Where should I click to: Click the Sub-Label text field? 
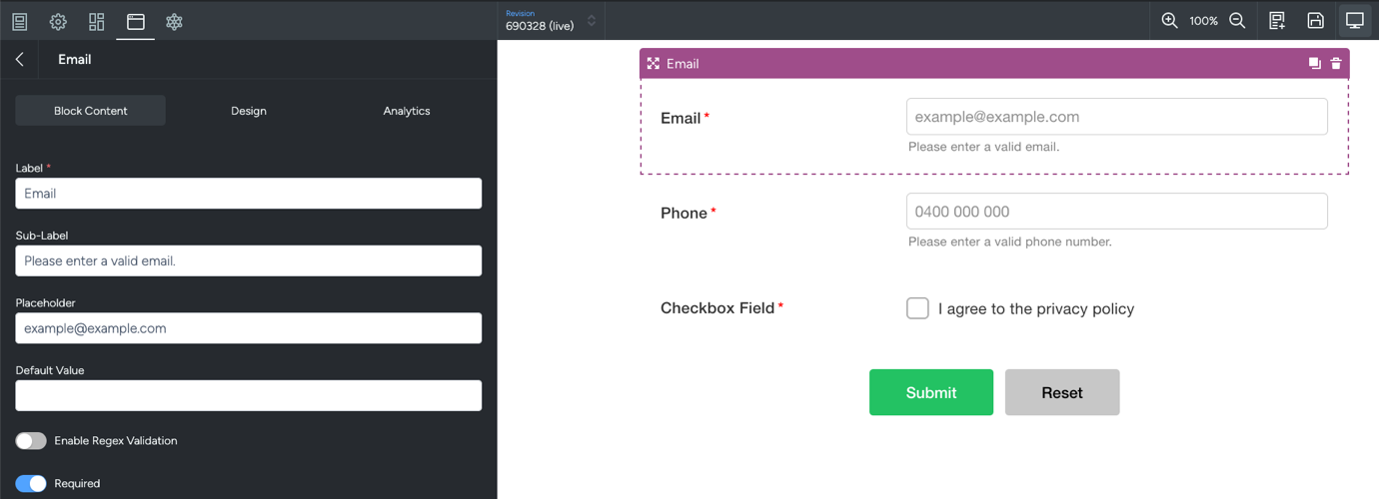(248, 261)
